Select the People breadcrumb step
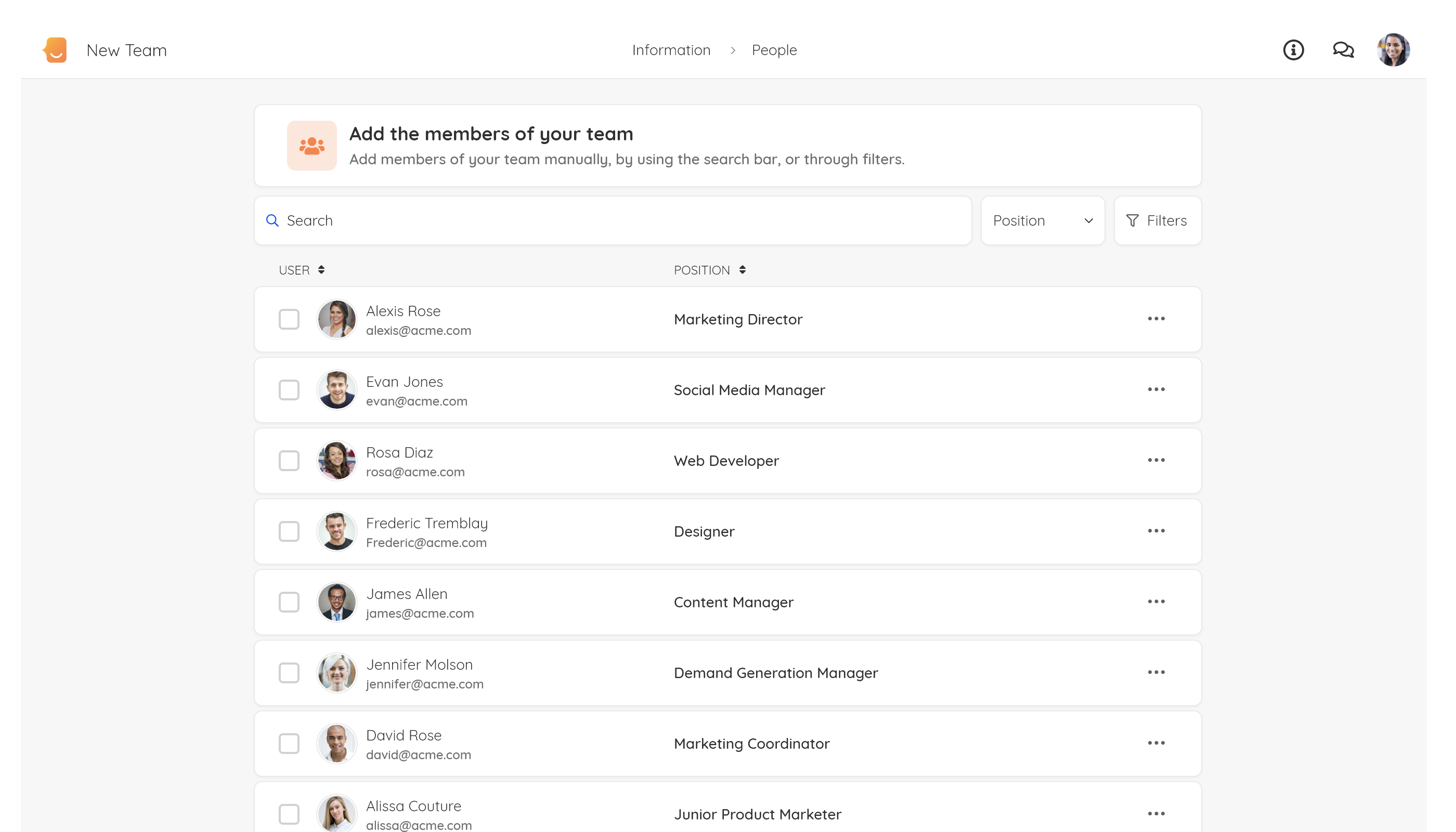The image size is (1456, 832). 774,50
